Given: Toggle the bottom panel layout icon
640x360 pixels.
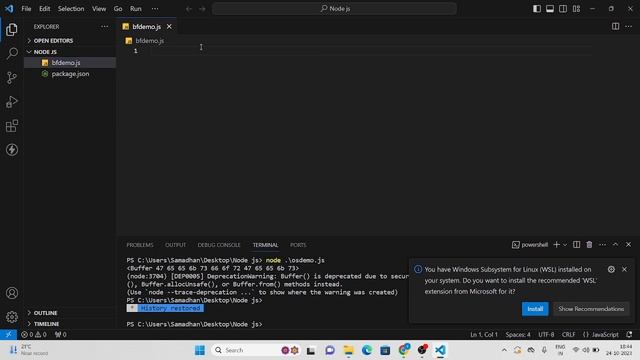Looking at the screenshot, I should pyautogui.click(x=550, y=9).
